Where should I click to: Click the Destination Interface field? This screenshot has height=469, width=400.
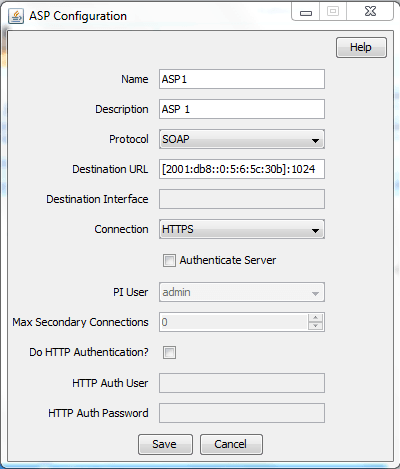click(242, 199)
